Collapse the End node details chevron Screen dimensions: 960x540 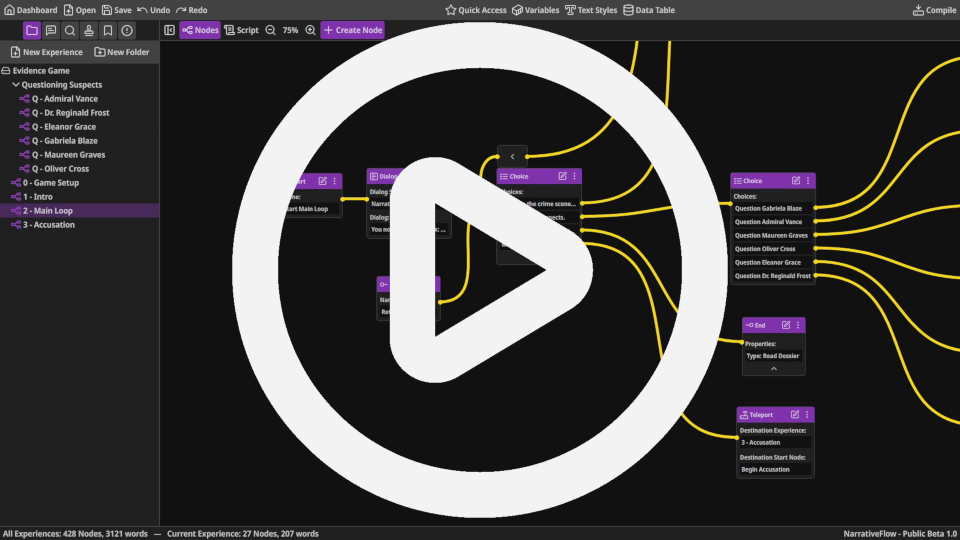pyautogui.click(x=773, y=369)
